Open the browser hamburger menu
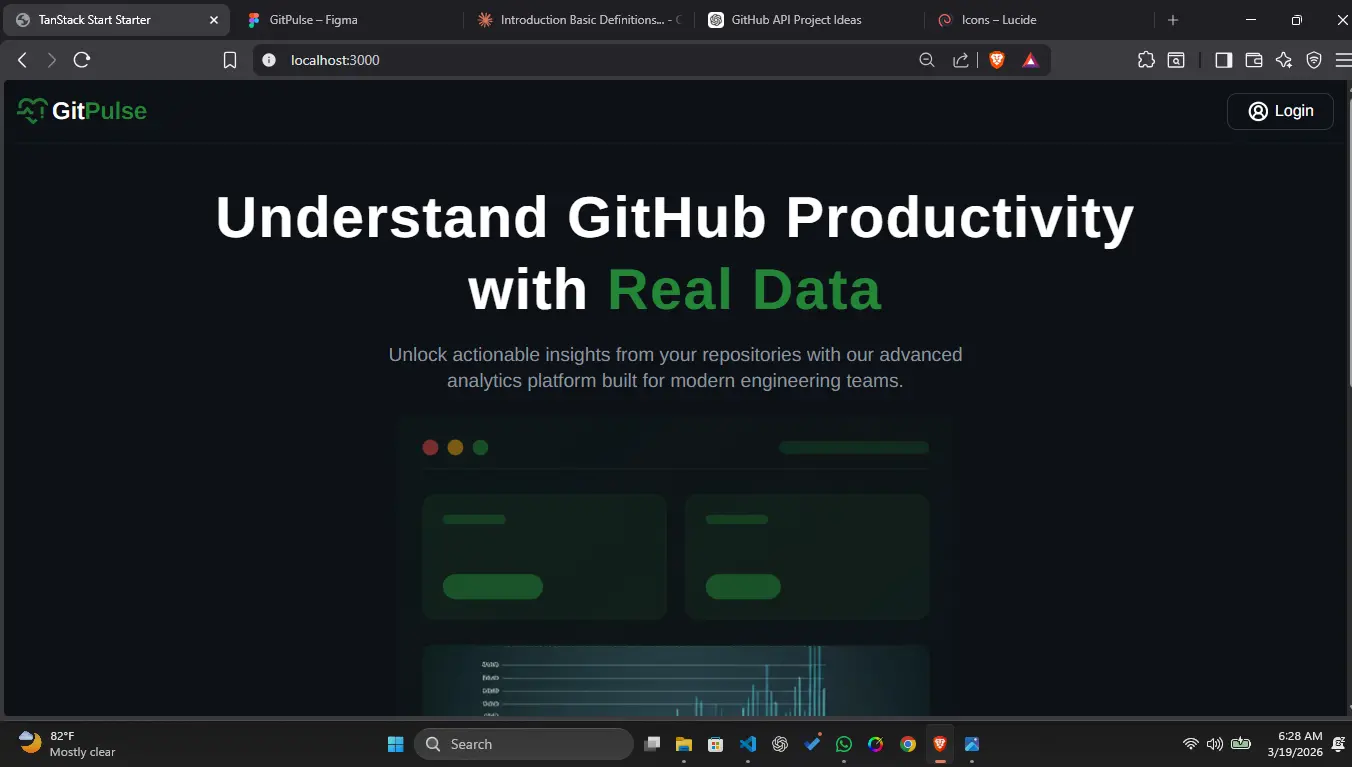Screen dimensions: 1352x767 click(1344, 59)
